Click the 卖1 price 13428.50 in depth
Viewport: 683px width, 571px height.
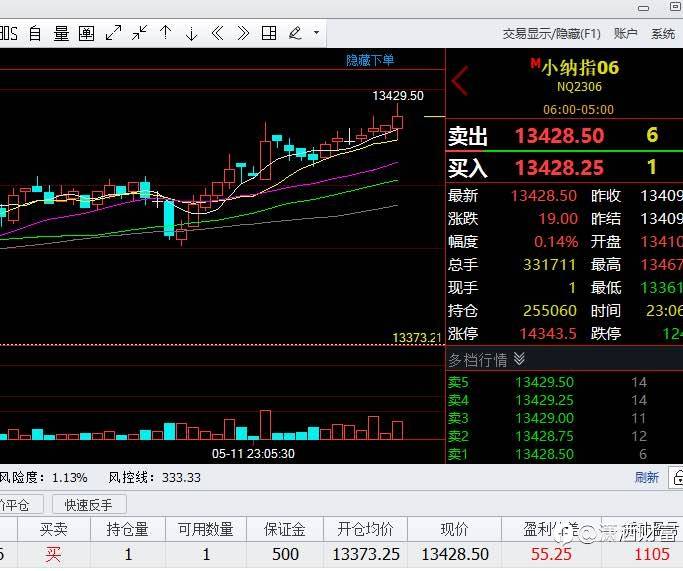[544, 454]
